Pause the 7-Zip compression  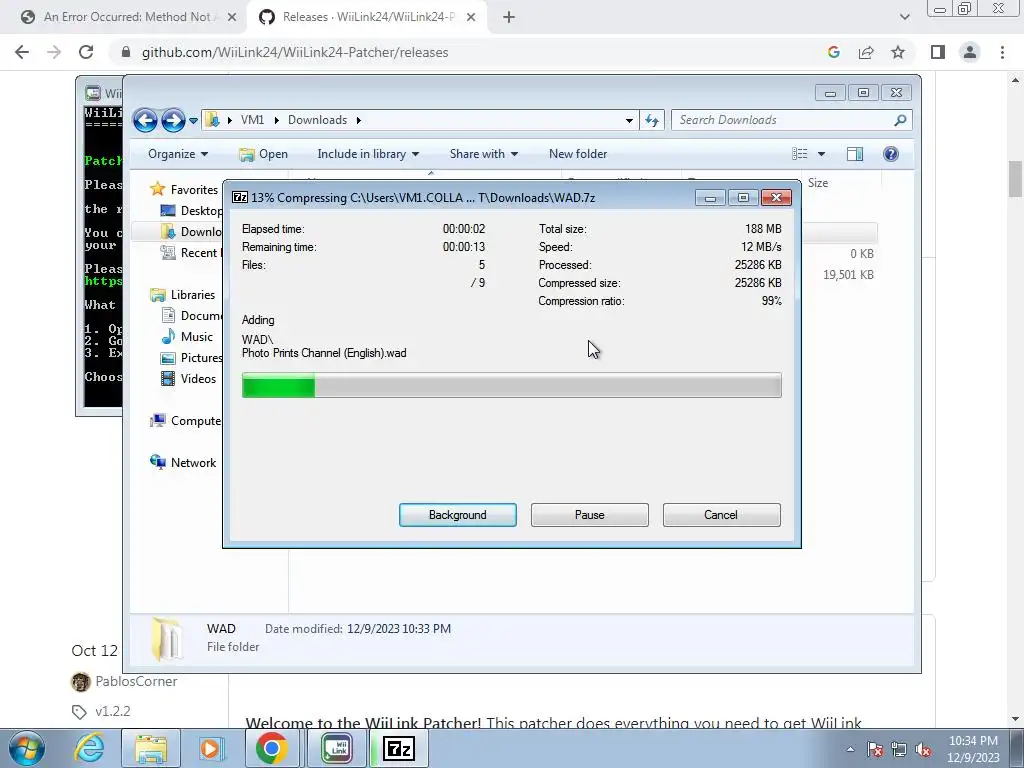589,515
